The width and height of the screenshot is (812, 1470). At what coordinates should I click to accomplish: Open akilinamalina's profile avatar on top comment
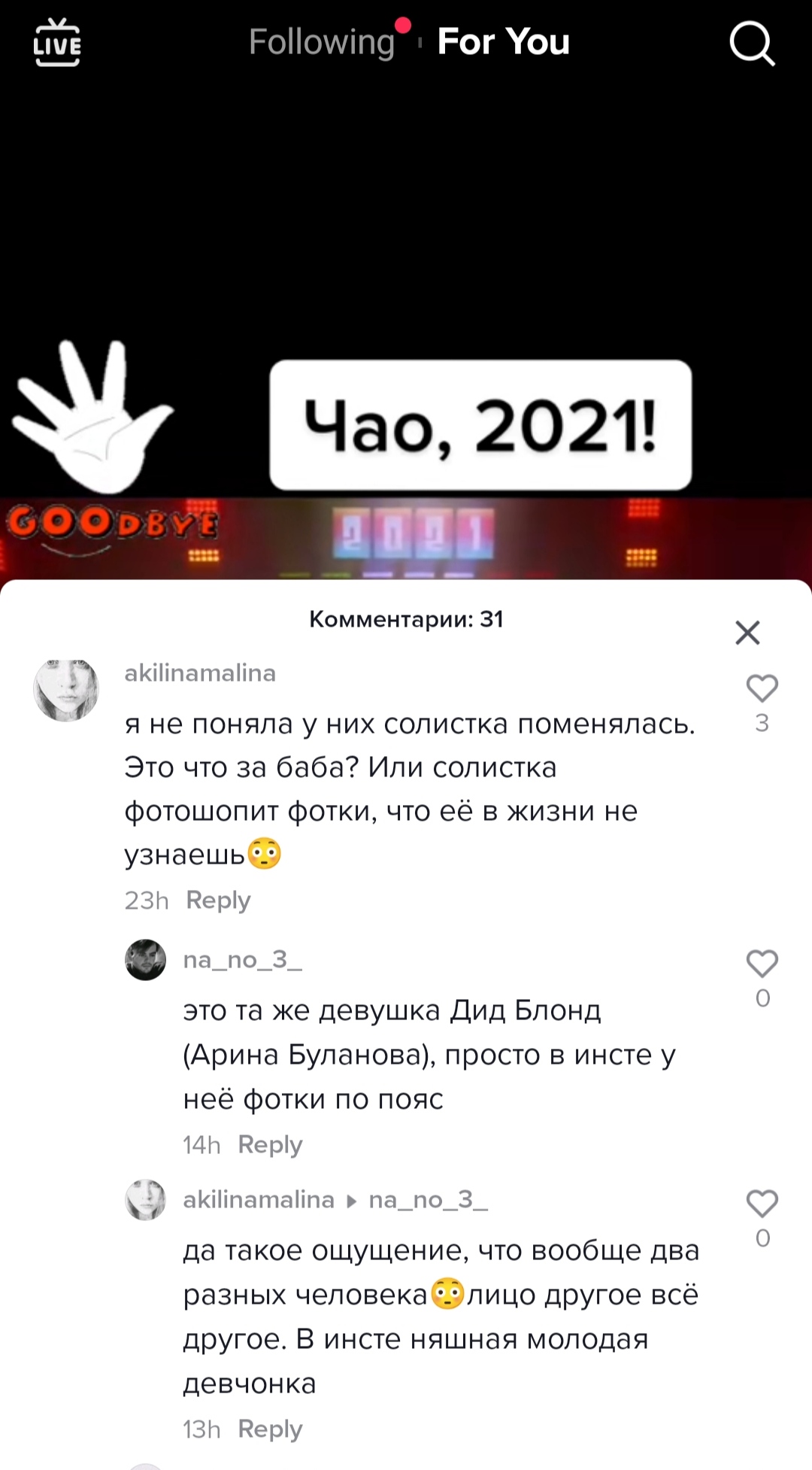[x=66, y=690]
